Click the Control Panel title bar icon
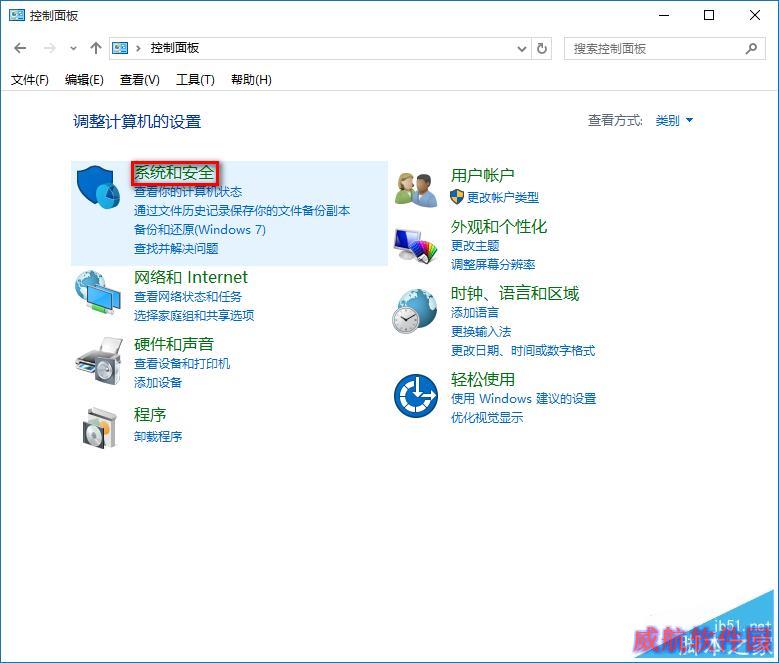The height and width of the screenshot is (663, 779). pyautogui.click(x=17, y=15)
